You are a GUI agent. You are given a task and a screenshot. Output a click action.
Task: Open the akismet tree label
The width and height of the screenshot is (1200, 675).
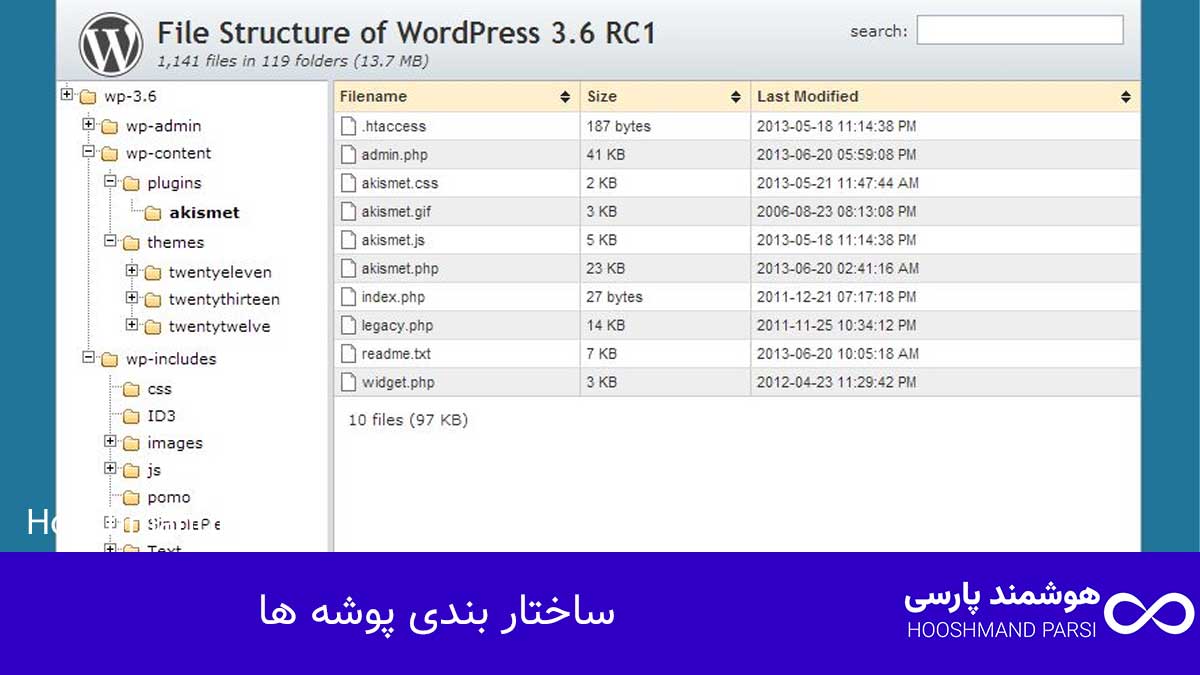point(204,212)
